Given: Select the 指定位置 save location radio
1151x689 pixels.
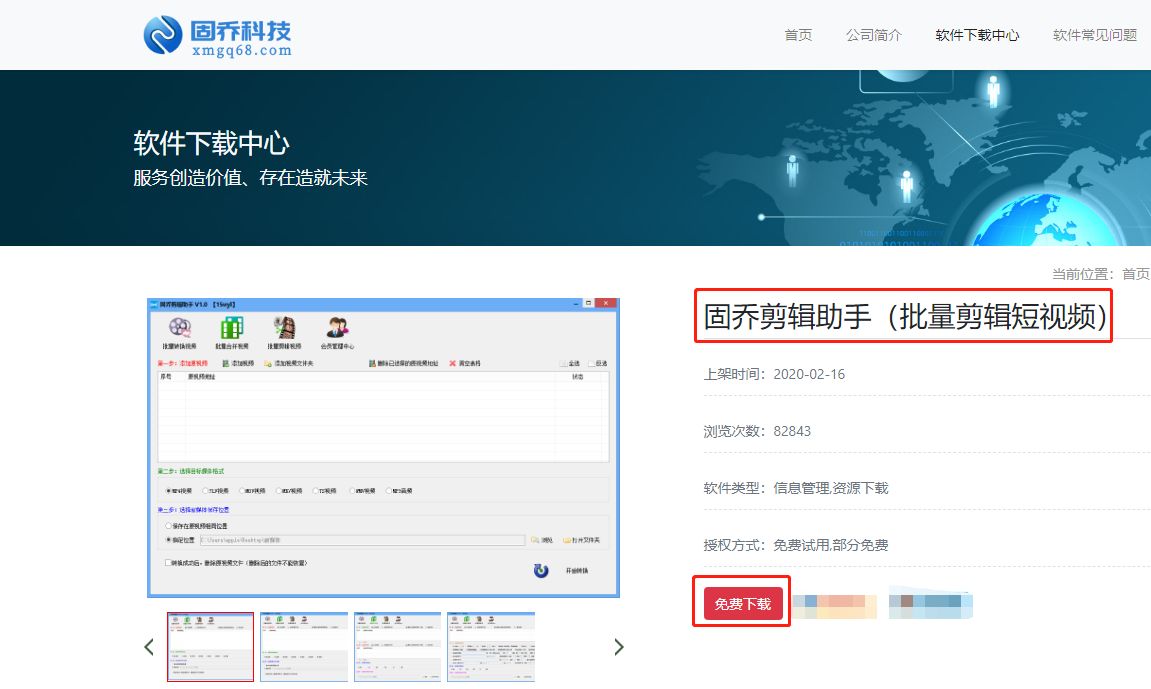Looking at the screenshot, I should [167, 539].
